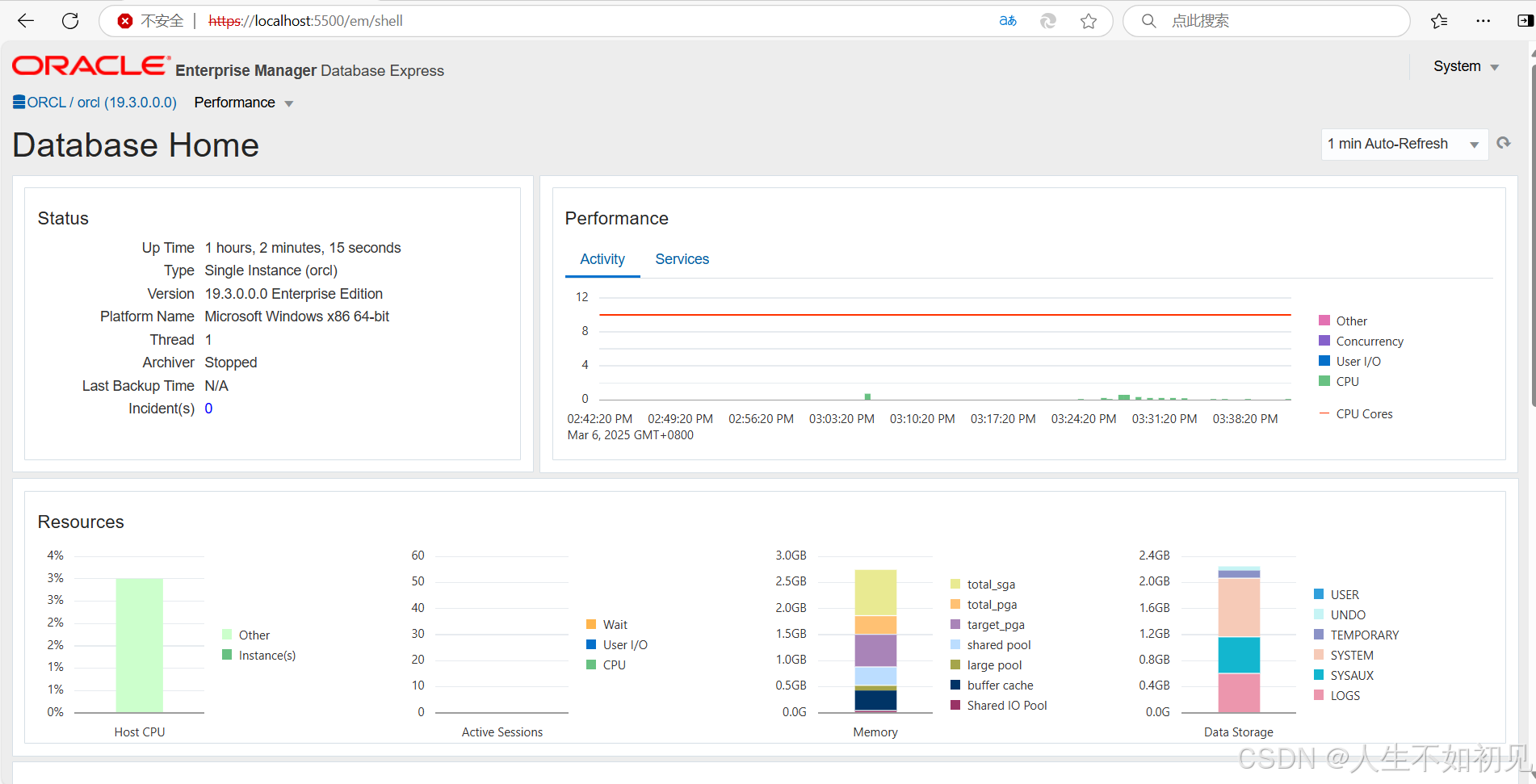Image resolution: width=1536 pixels, height=784 pixels.
Task: Click the USER legend swatch
Action: [x=1319, y=594]
